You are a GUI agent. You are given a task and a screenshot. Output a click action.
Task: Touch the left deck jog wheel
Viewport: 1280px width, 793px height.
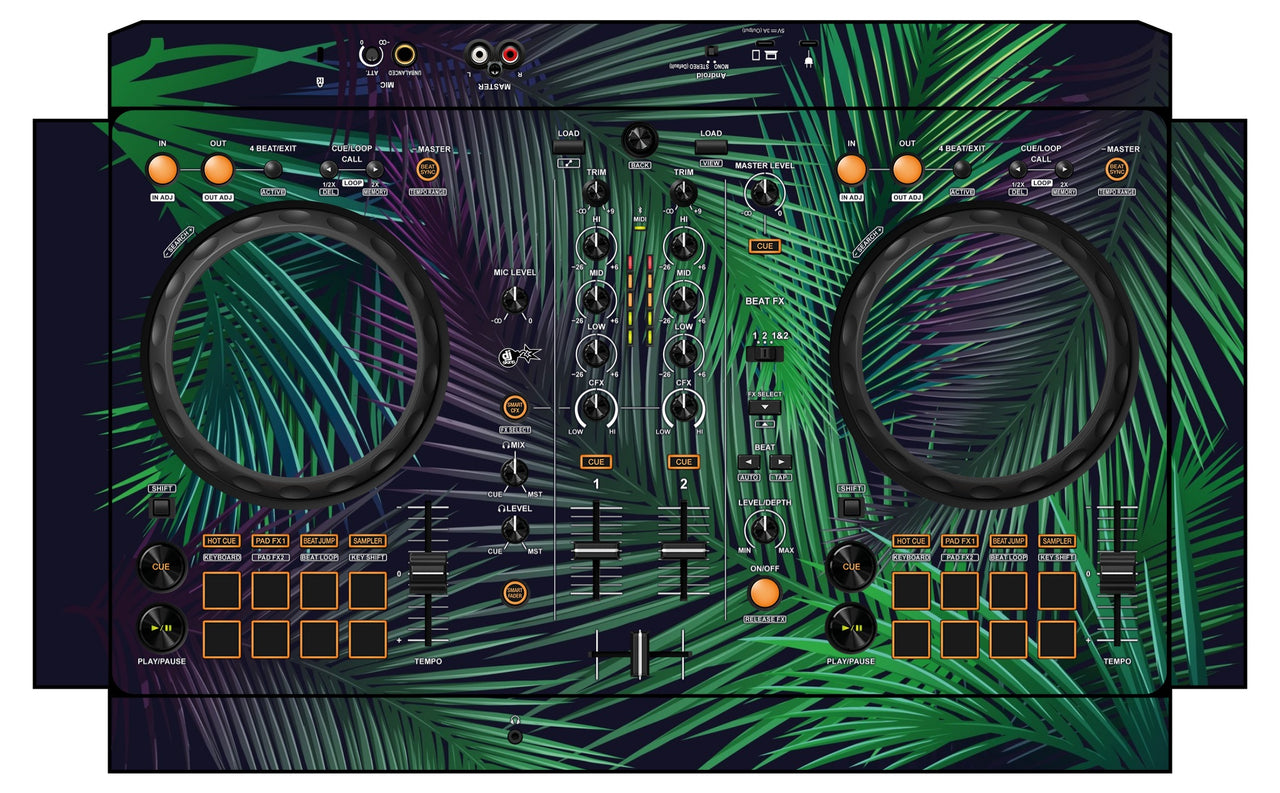coord(296,354)
